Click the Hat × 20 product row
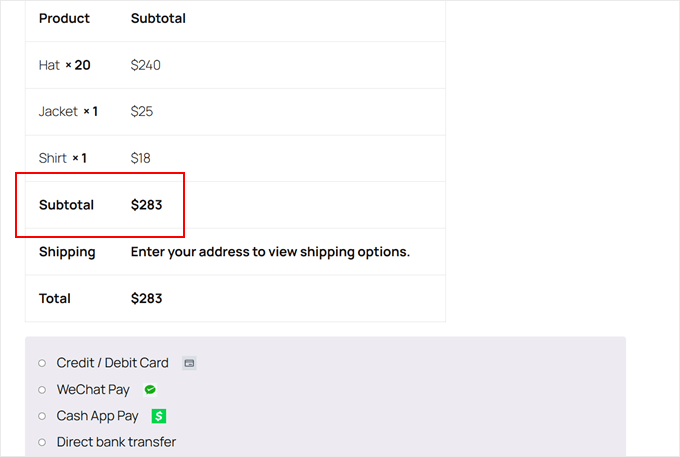Image resolution: width=680 pixels, height=457 pixels. 64,65
